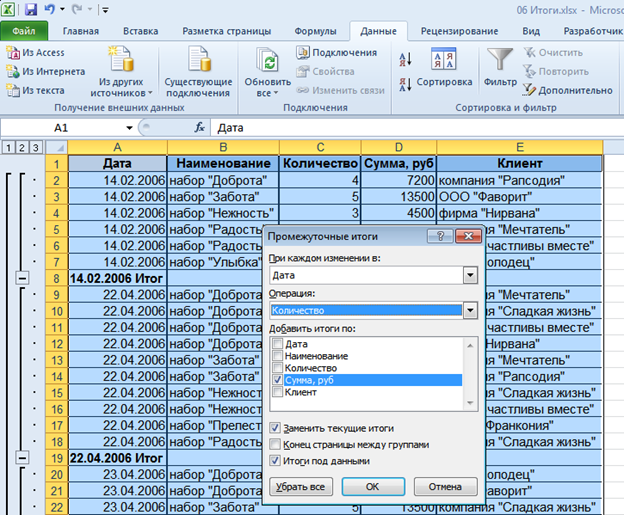This screenshot has height=515, width=624.
Task: Open the Name Box dropdown arrow
Action: (129, 128)
